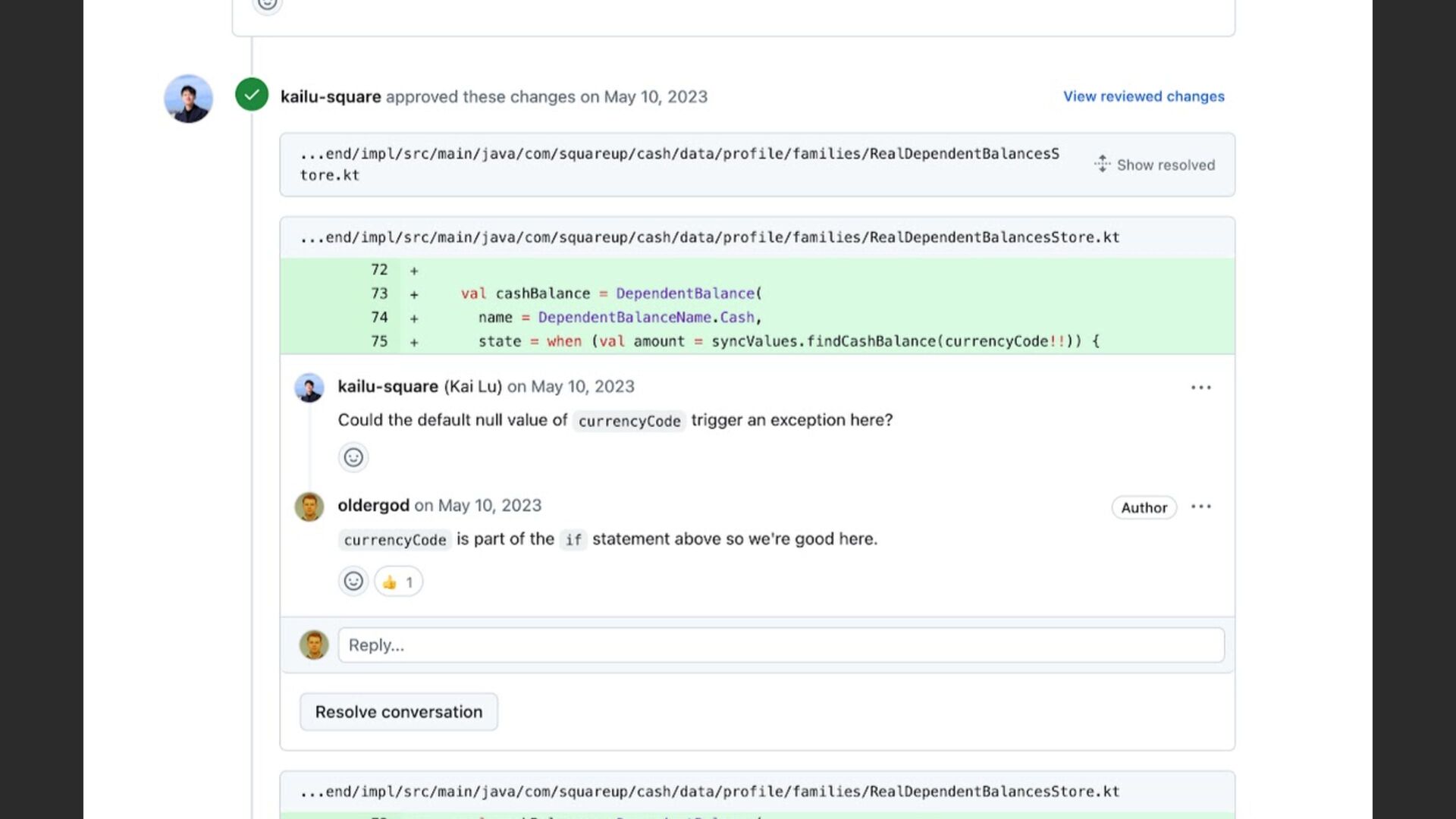
Task: Click kailu-square's small comment avatar
Action: 309,388
